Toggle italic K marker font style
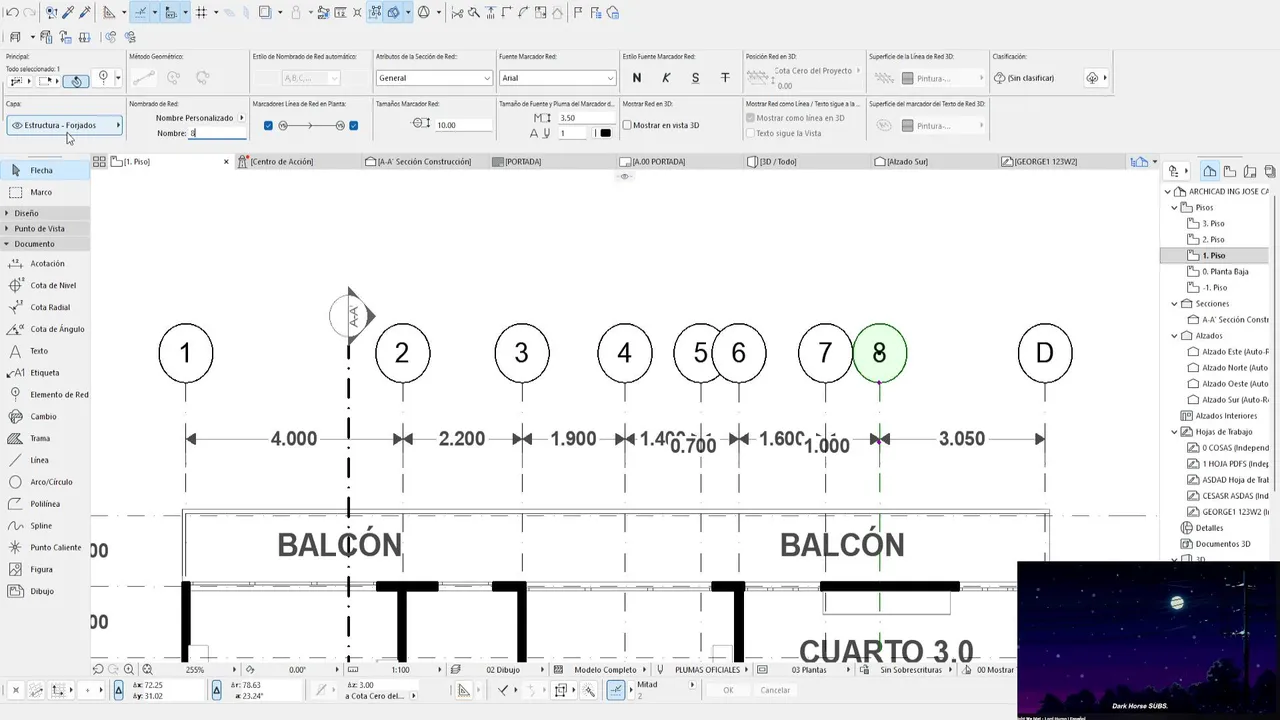1280x720 pixels. 667,78
